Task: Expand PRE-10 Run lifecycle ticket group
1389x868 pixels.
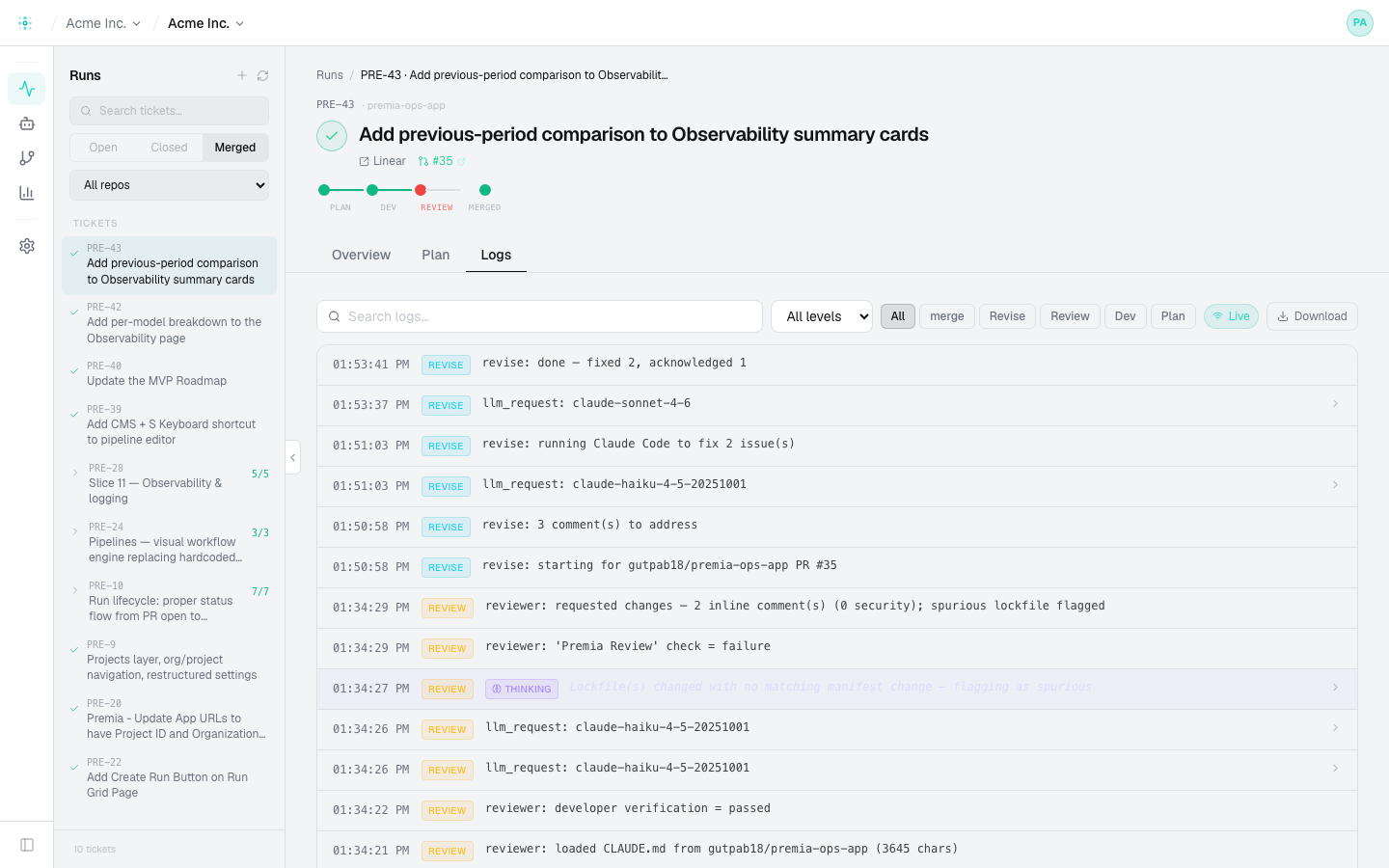Action: tap(75, 590)
